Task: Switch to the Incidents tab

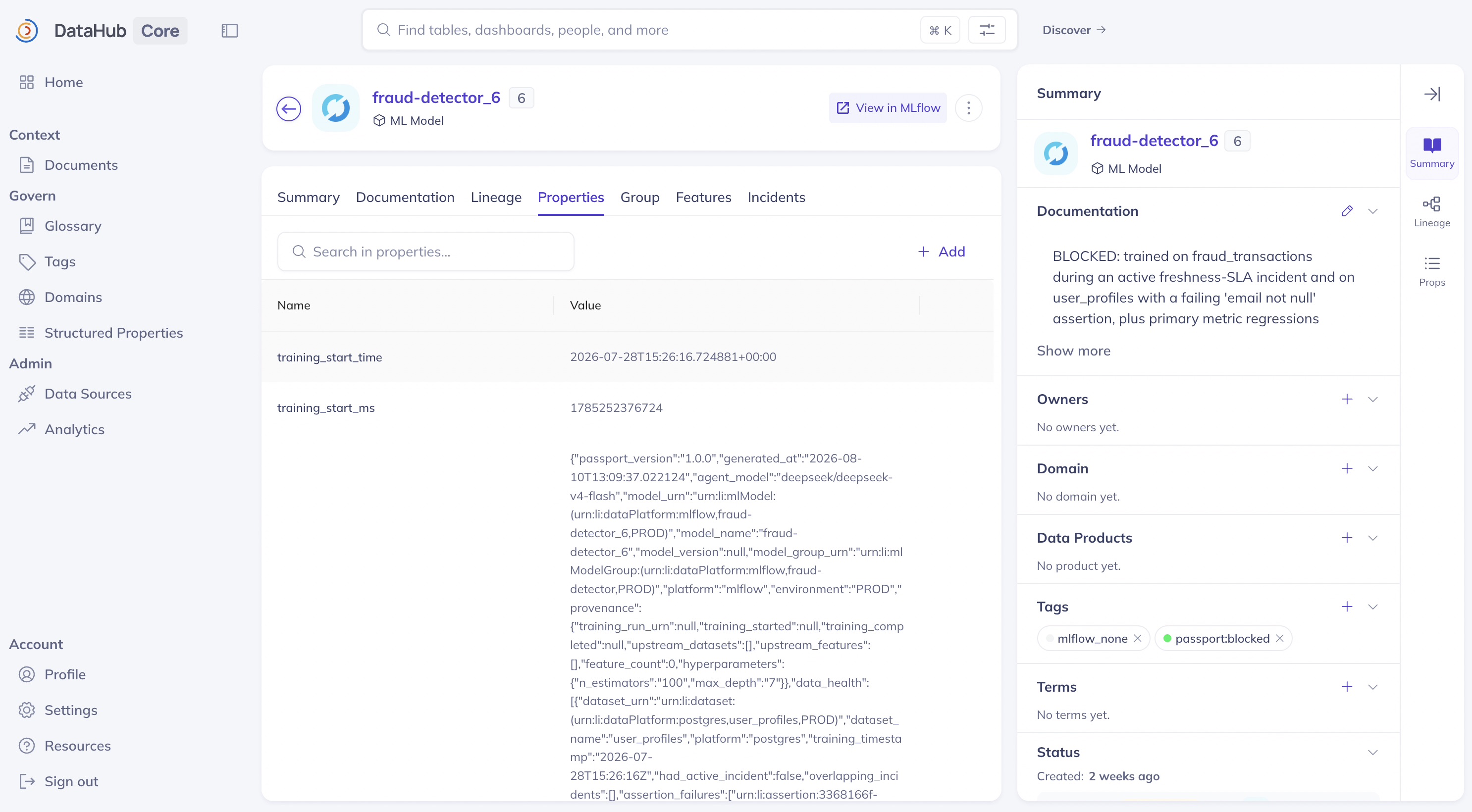Action: (777, 197)
